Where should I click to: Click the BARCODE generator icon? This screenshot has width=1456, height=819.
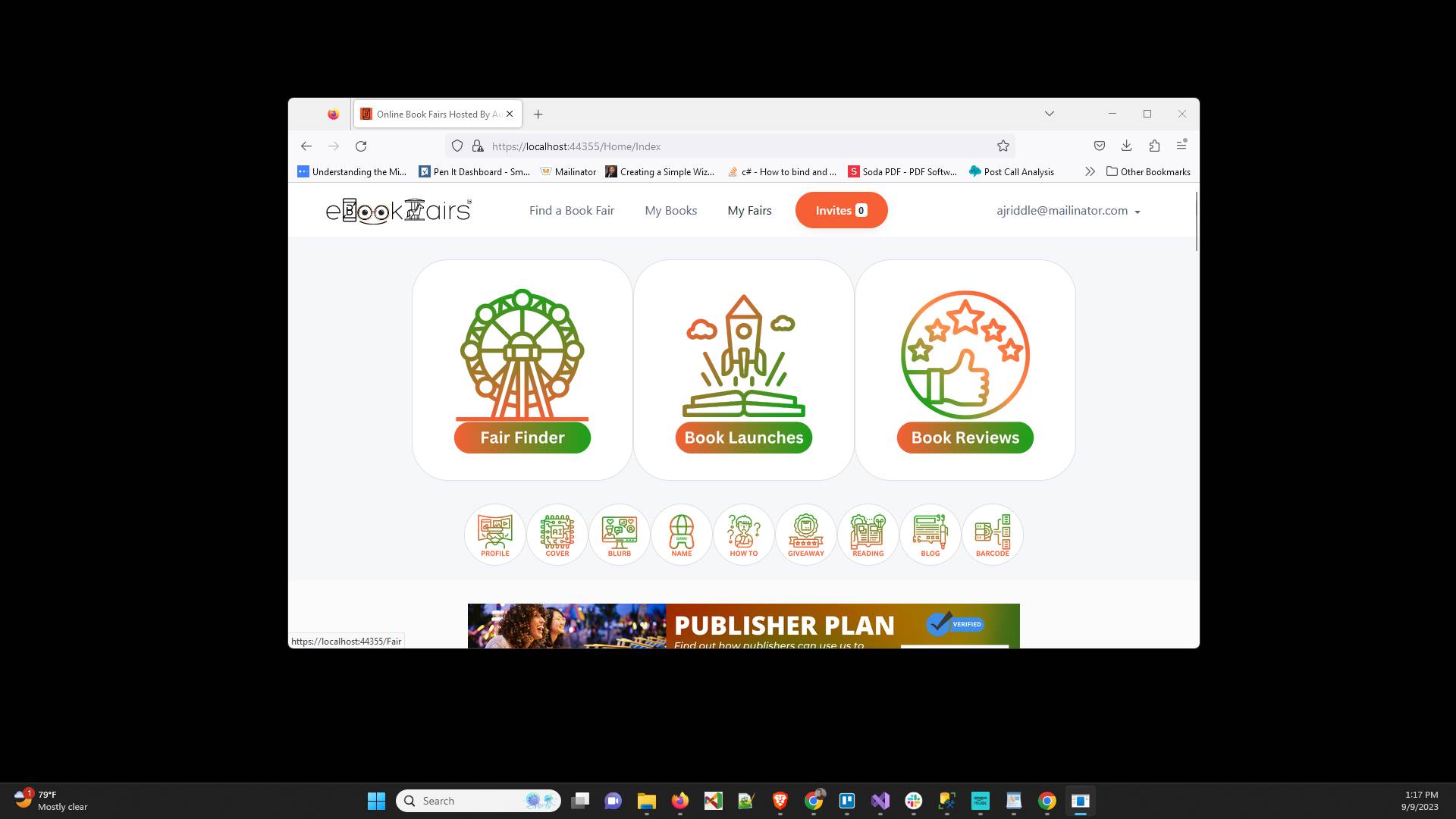(992, 534)
